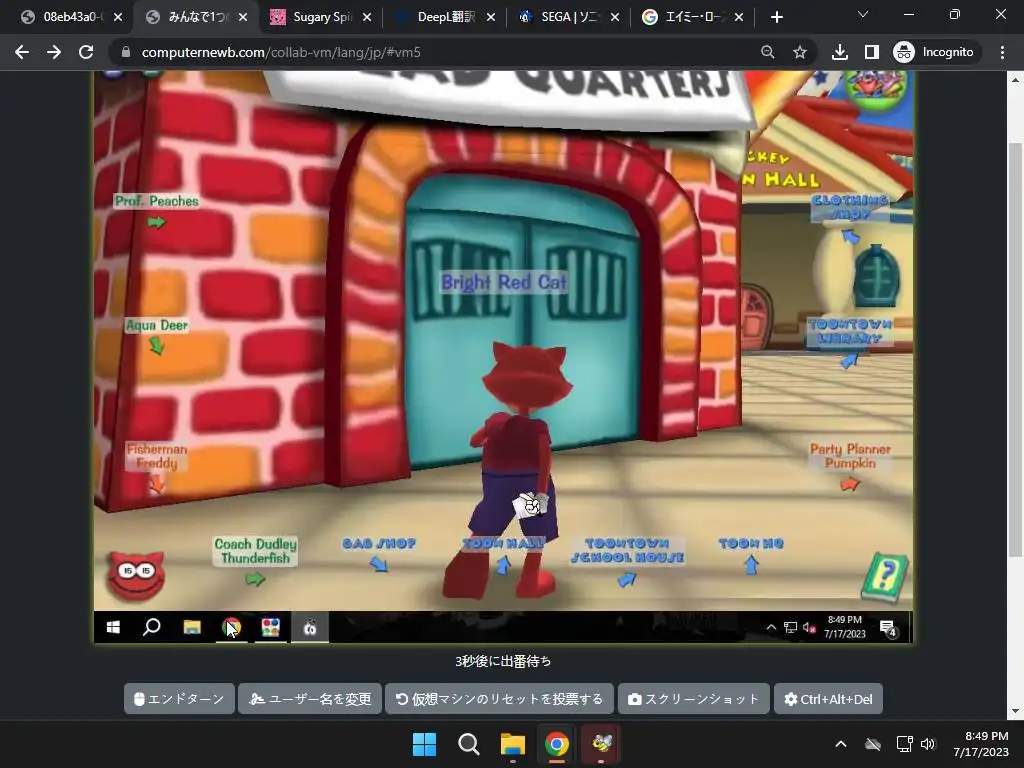Open File Explorer in the VM taskbar
The image size is (1024, 768).
coord(192,627)
